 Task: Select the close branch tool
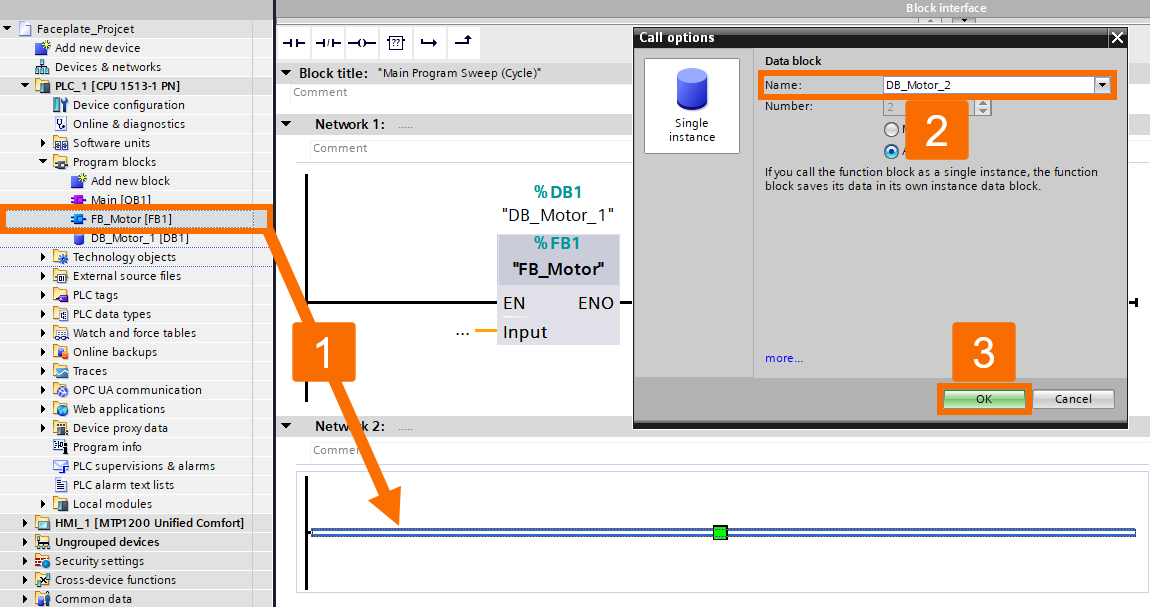pos(463,42)
